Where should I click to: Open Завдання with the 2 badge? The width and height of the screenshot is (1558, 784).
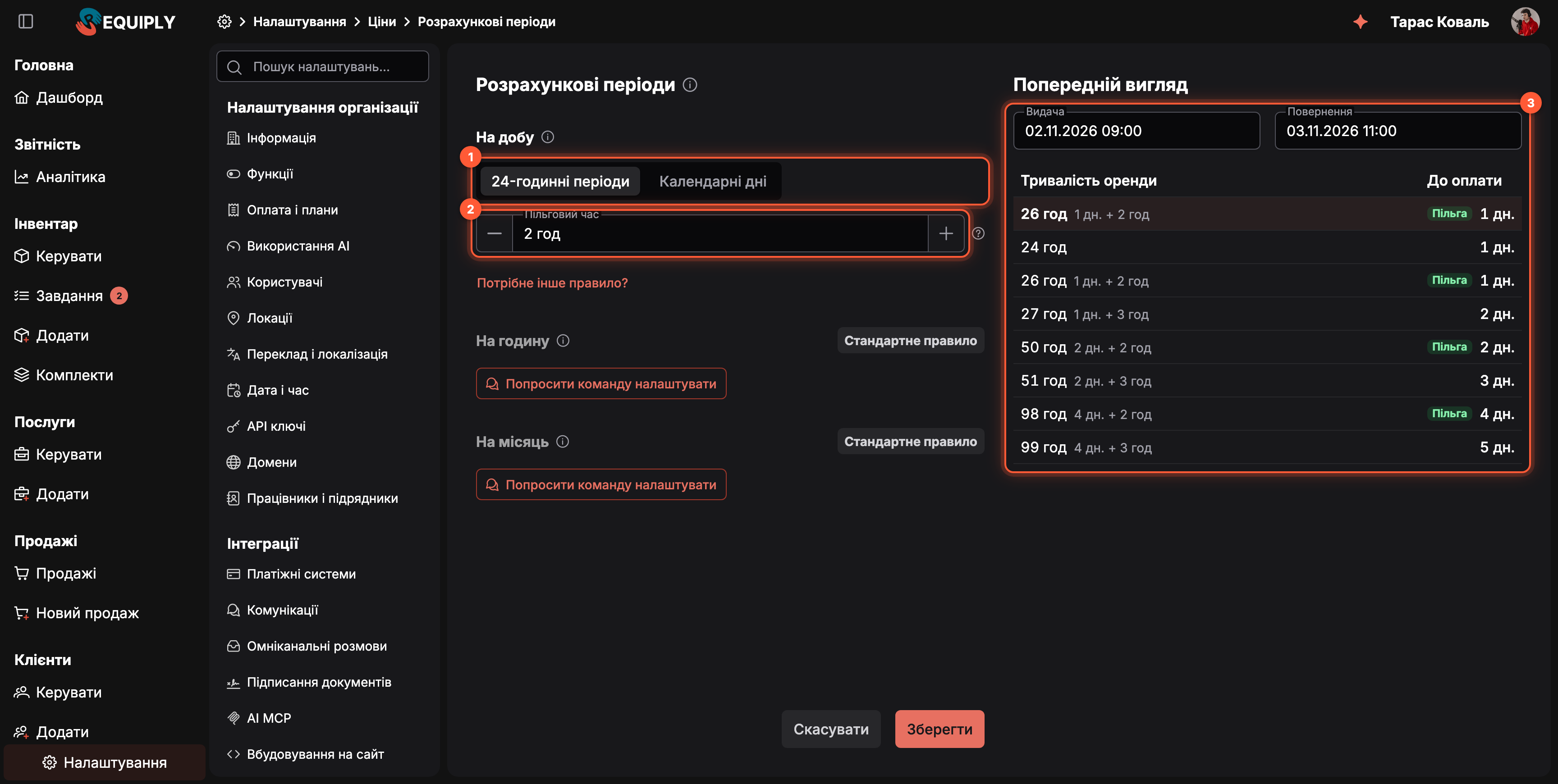click(x=71, y=296)
